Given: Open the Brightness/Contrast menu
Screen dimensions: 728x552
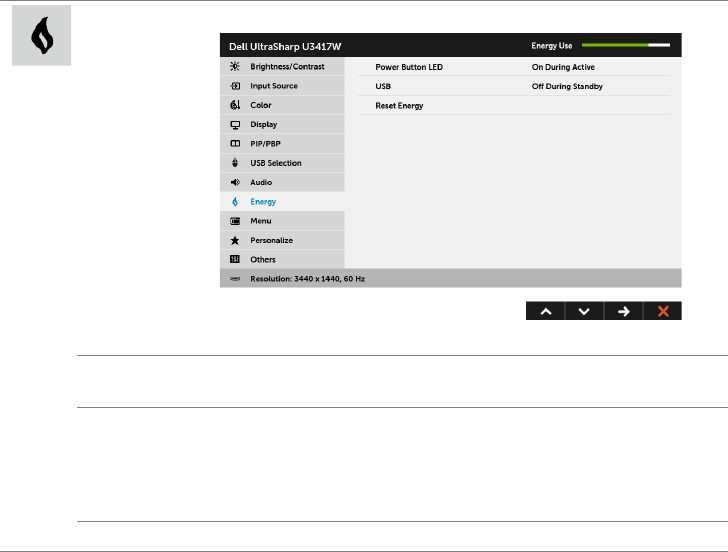Looking at the screenshot, I should click(282, 66).
